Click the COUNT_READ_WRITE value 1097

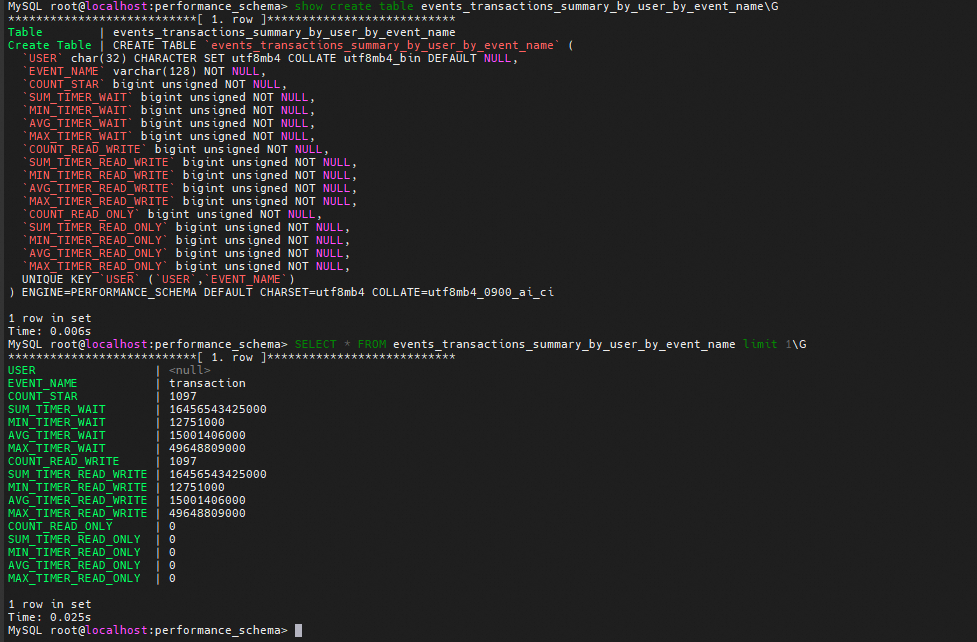coord(183,461)
